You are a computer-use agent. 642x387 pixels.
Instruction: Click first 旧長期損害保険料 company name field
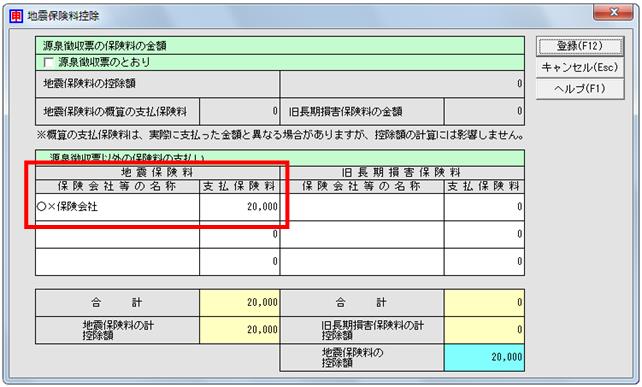pos(362,207)
